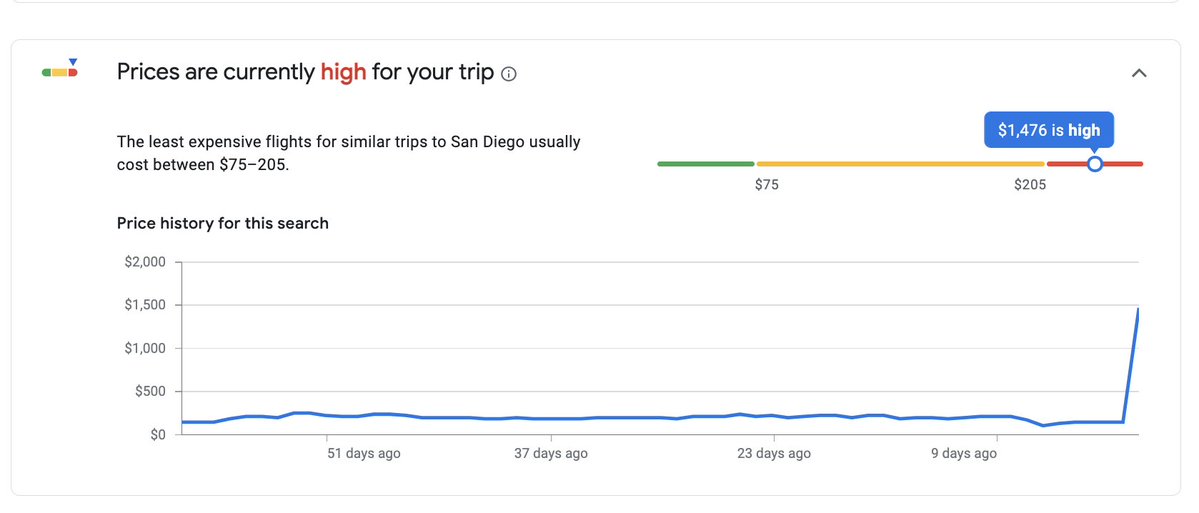Click the $2,000 y-axis label

[145, 262]
